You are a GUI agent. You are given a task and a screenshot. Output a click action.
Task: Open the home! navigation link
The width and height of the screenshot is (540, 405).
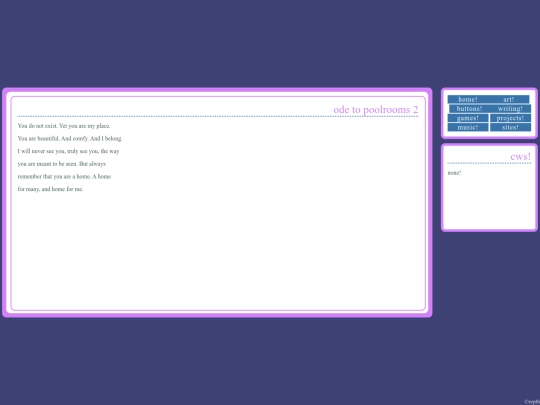click(468, 100)
